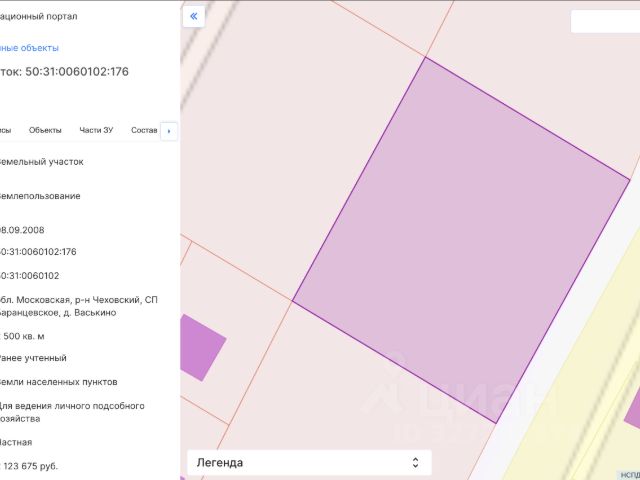Open the Объекты tab

point(45,130)
